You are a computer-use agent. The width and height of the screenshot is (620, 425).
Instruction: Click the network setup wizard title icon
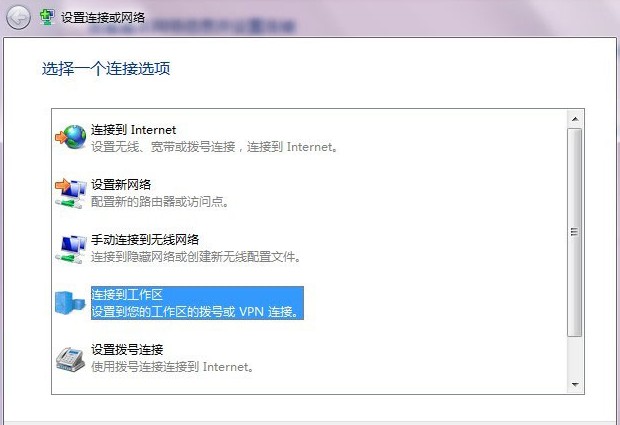point(47,18)
